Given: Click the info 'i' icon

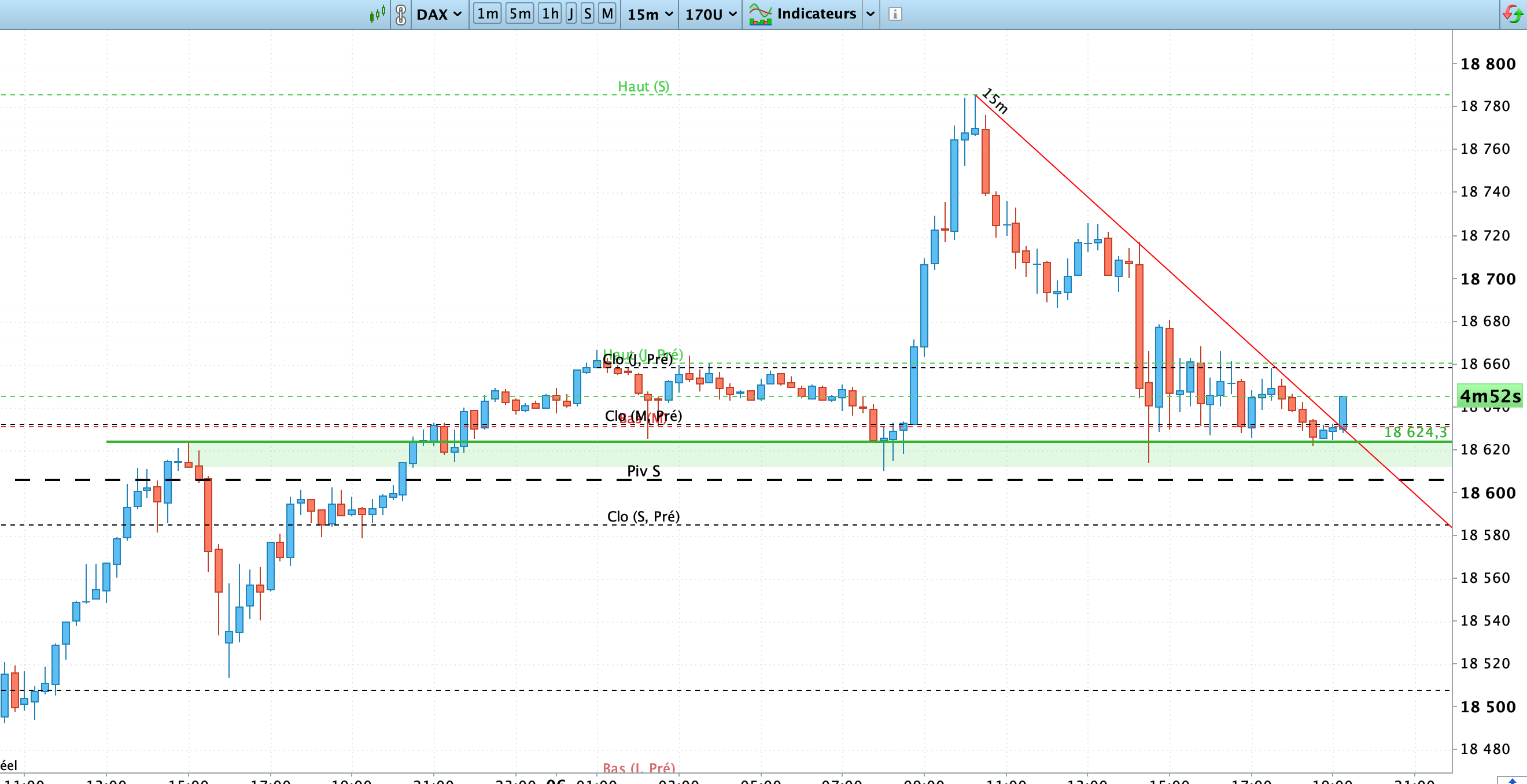Looking at the screenshot, I should pos(895,14).
